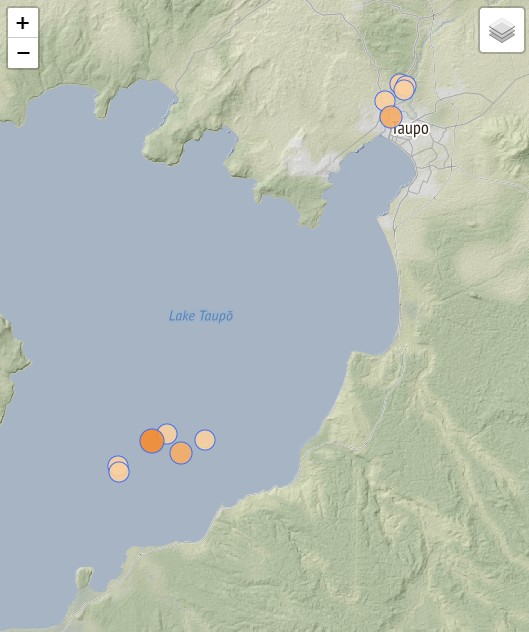Click the medium orange marker southeast of the darkest lake marker
Viewport: 529px width, 632px height.
181,453
